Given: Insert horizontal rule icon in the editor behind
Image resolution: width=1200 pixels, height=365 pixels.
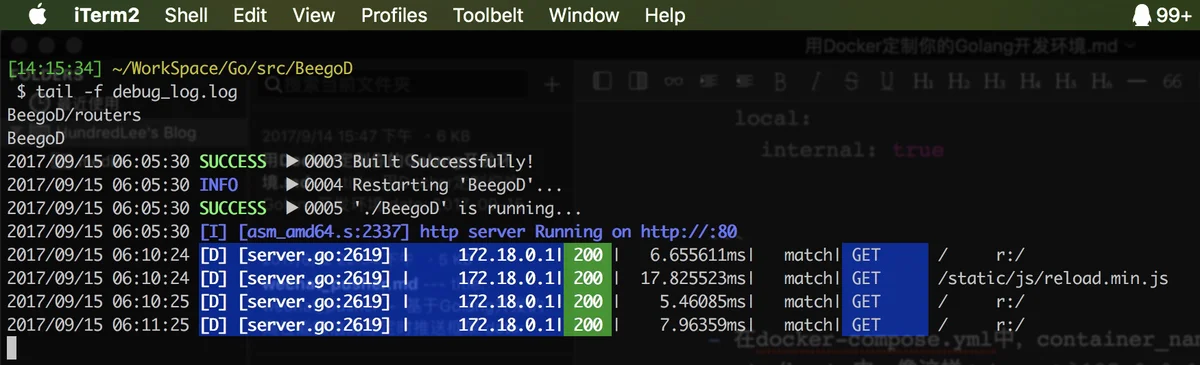Looking at the screenshot, I should [1137, 82].
